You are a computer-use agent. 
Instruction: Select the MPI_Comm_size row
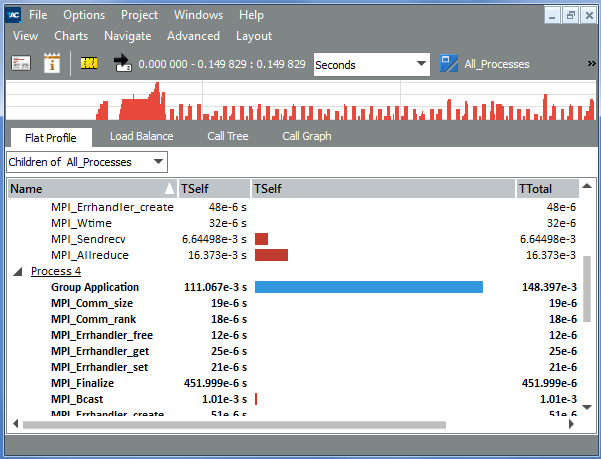[294, 303]
